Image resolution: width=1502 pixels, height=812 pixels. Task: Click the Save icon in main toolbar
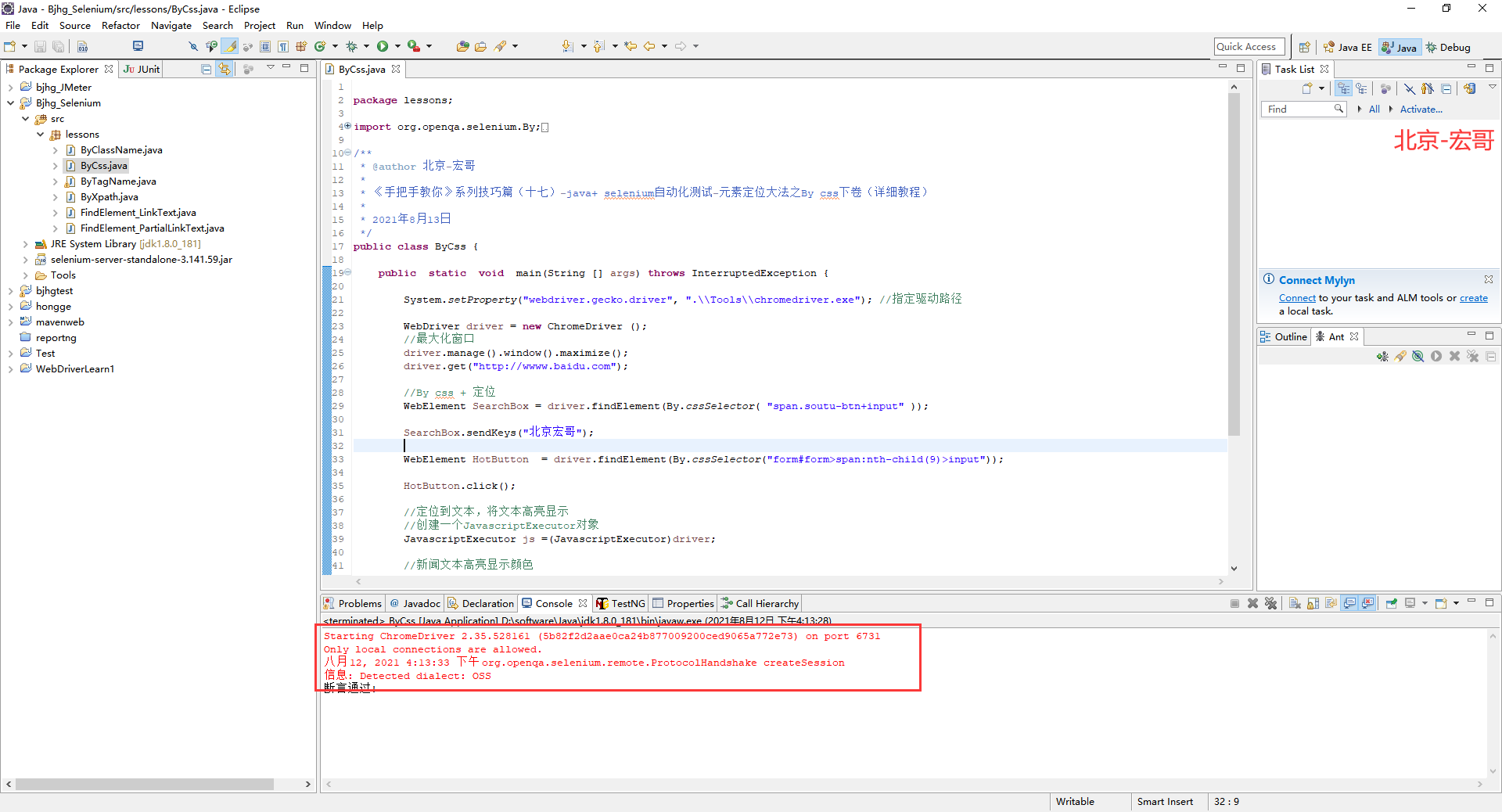pyautogui.click(x=40, y=47)
